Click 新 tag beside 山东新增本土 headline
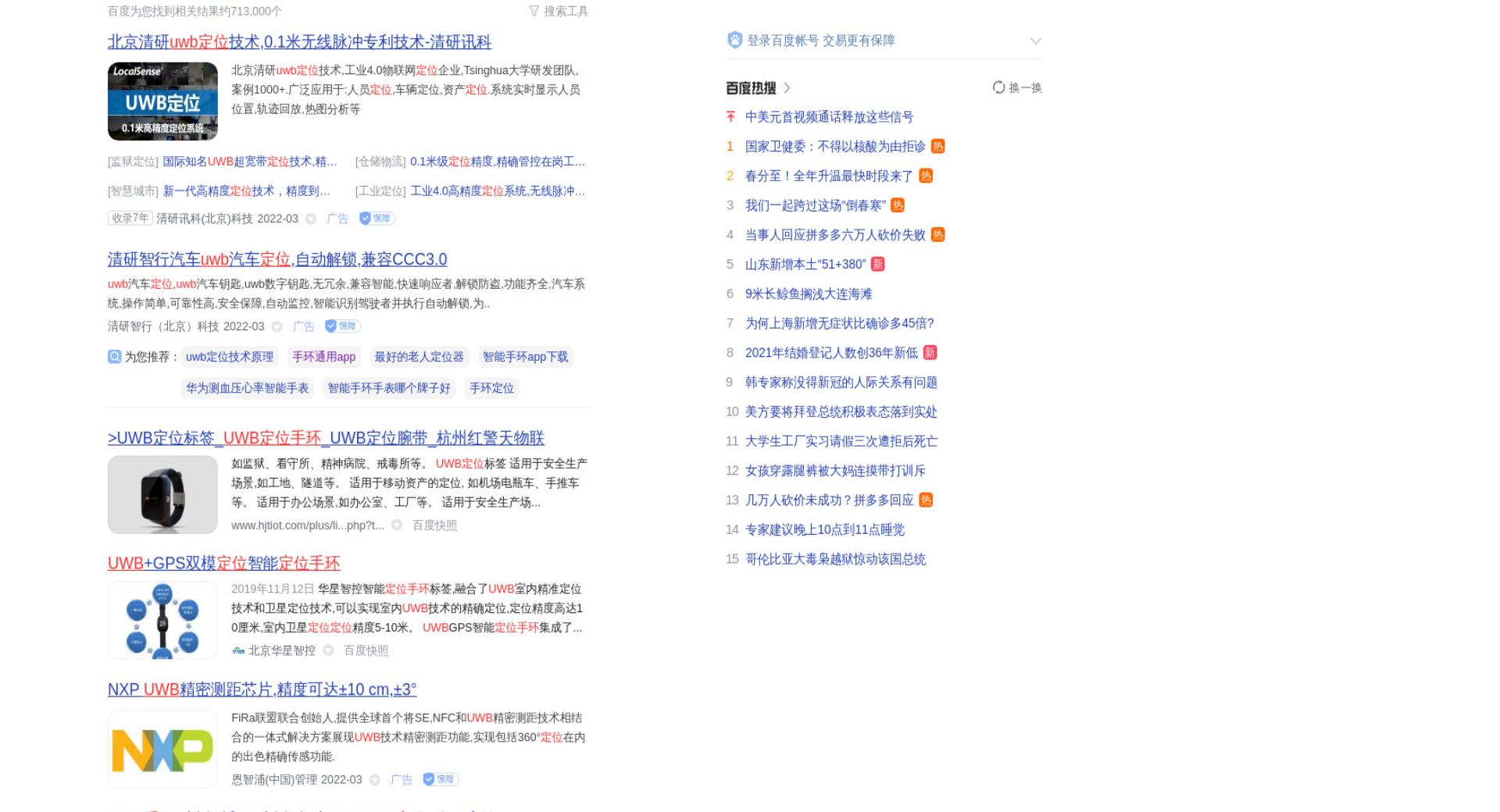 878,265
